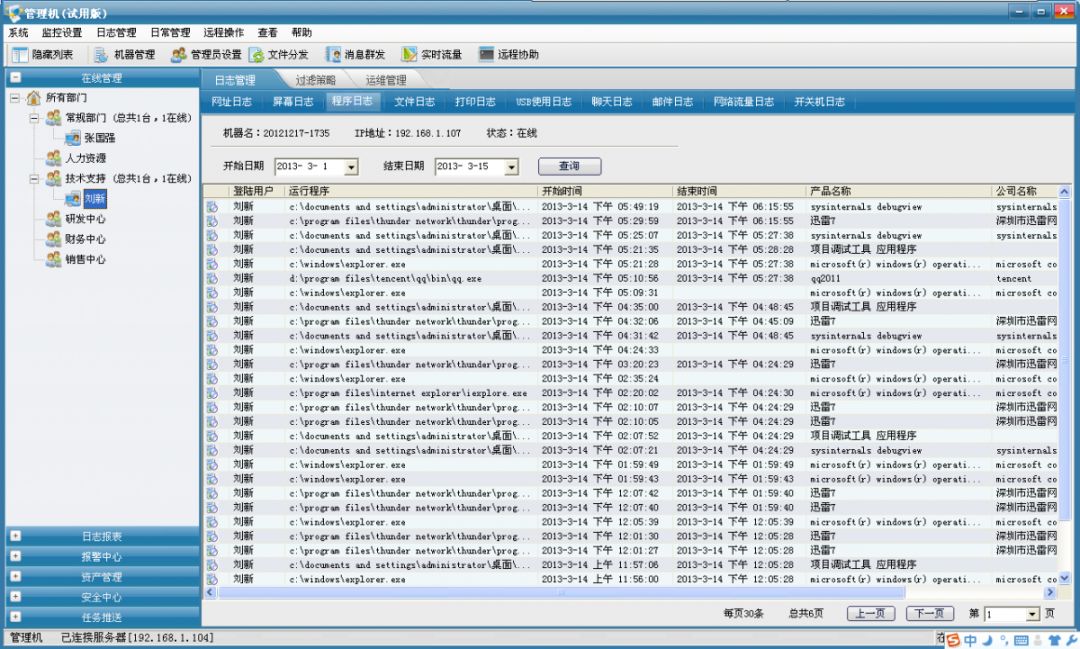Open 管理员设置 toolbar icon

tap(178, 54)
